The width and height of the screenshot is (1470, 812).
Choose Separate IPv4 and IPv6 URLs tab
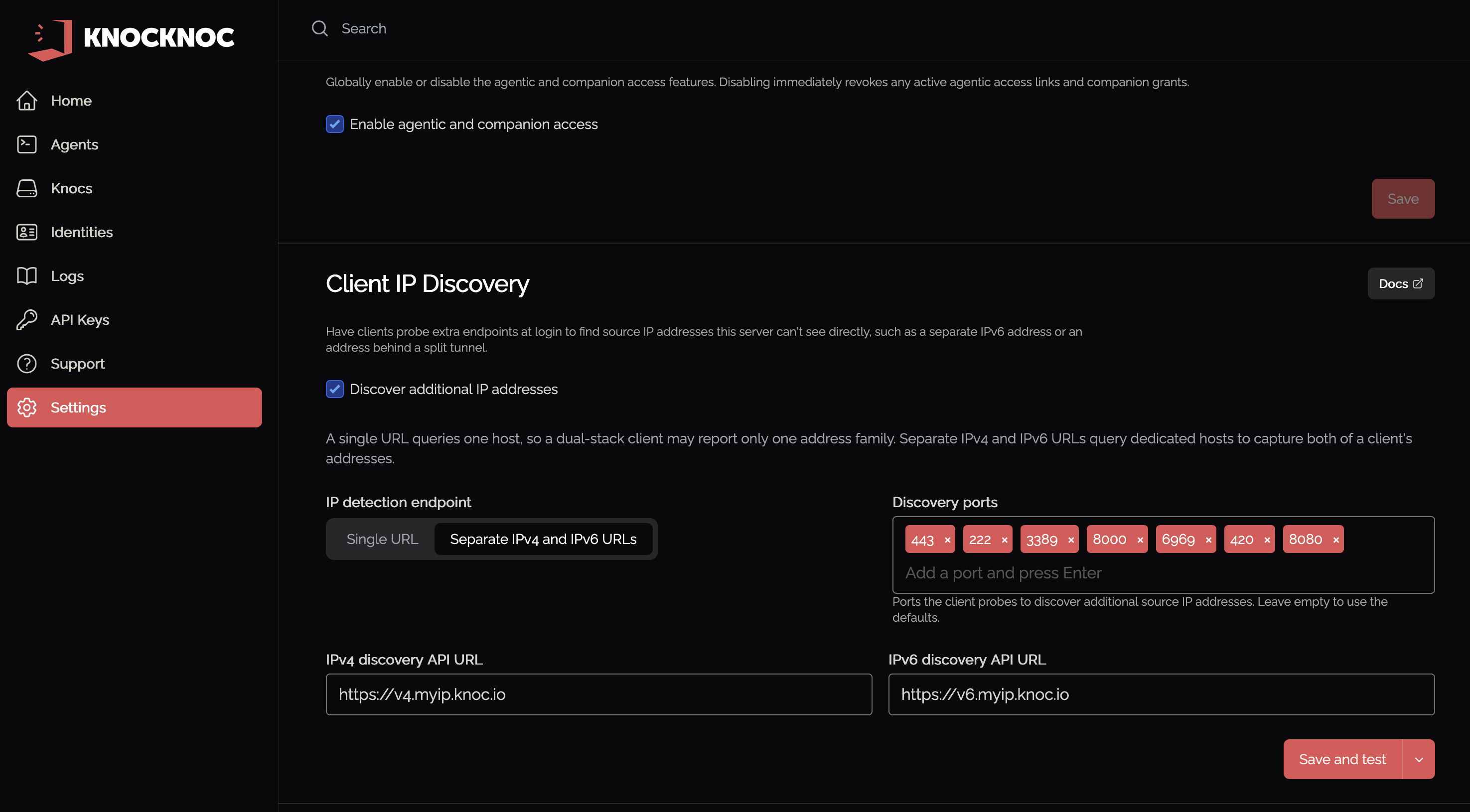(x=543, y=539)
